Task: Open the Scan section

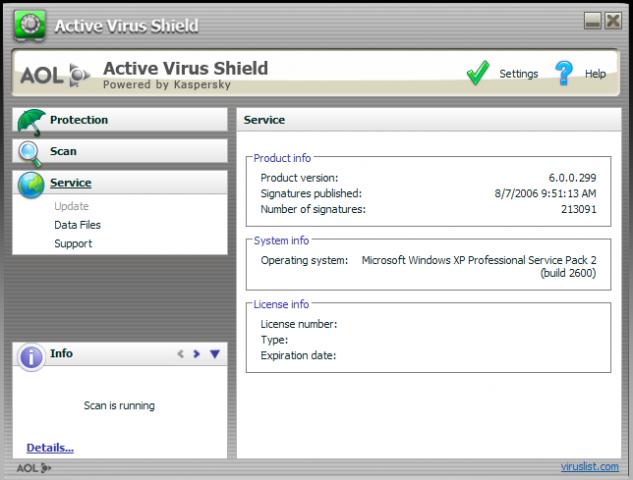Action: [x=120, y=151]
